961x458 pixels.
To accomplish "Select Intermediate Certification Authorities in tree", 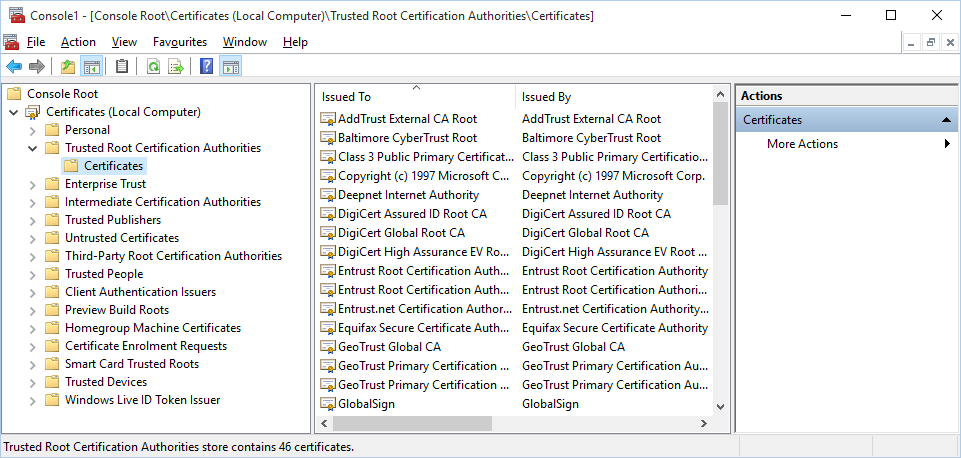I will pos(162,202).
